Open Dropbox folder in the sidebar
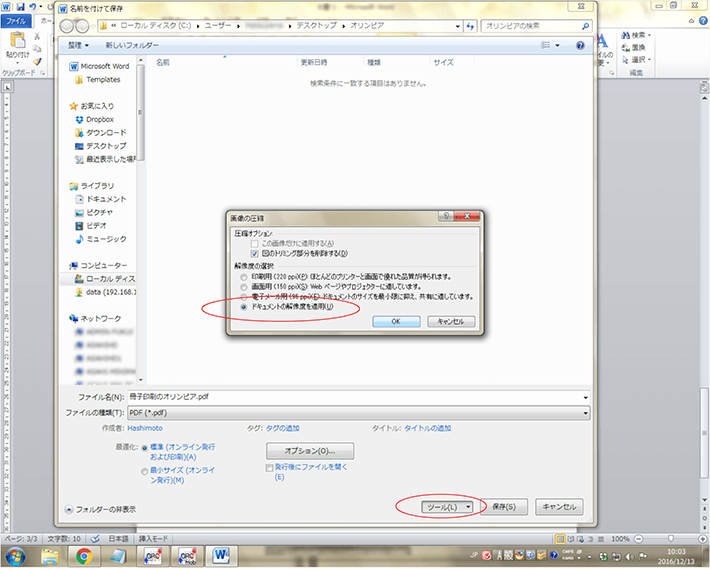The width and height of the screenshot is (710, 570). (x=99, y=119)
